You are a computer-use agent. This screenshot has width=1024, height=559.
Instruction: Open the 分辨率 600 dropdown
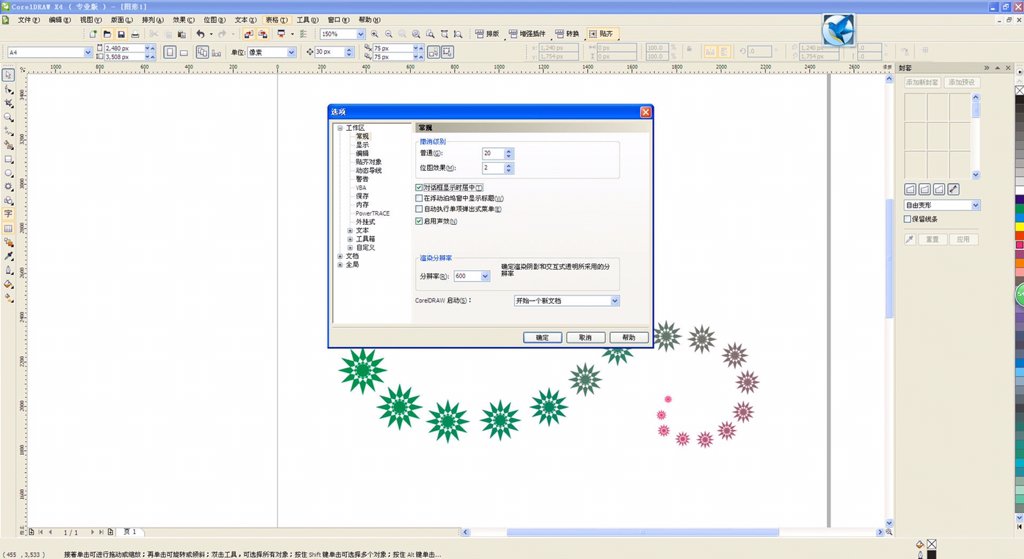485,276
